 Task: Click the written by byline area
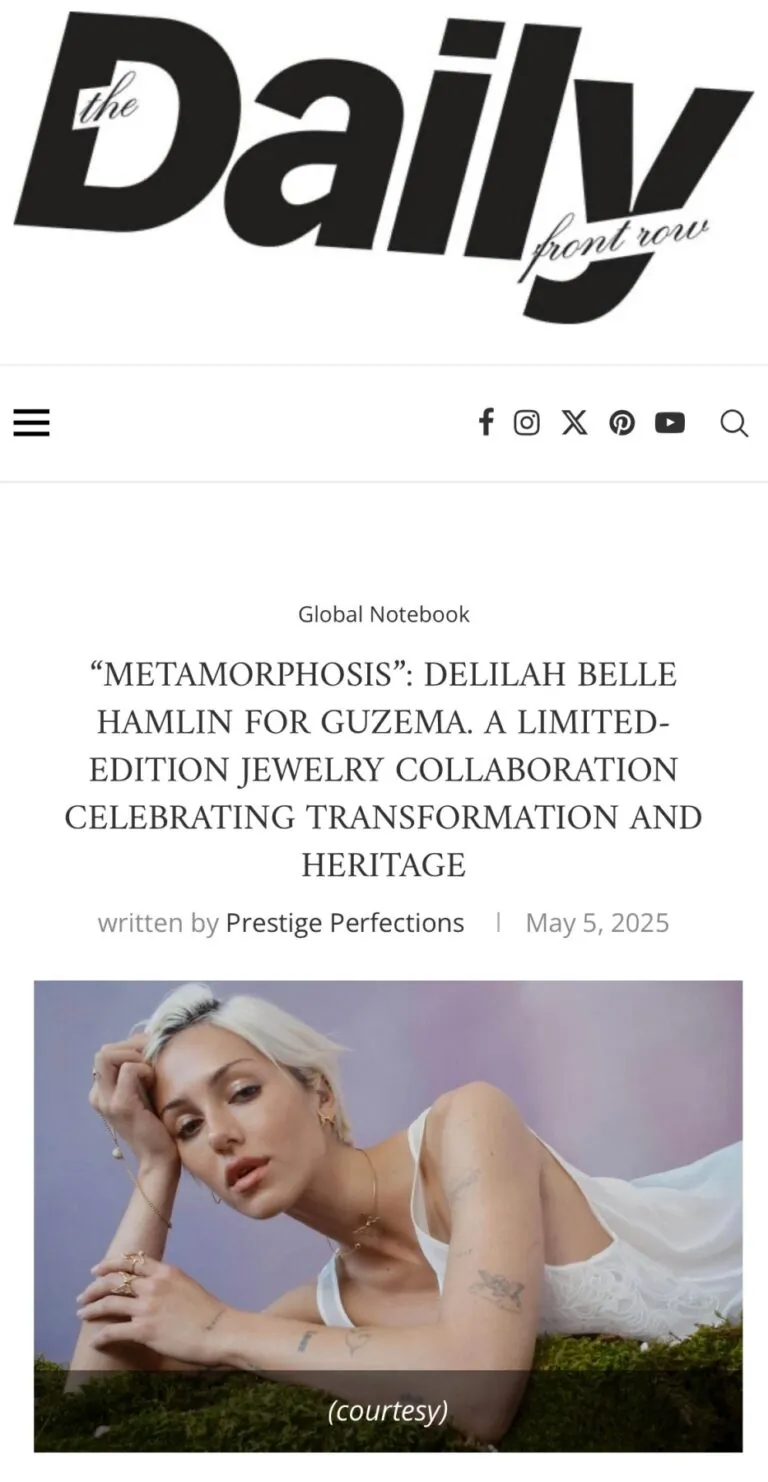pos(155,922)
